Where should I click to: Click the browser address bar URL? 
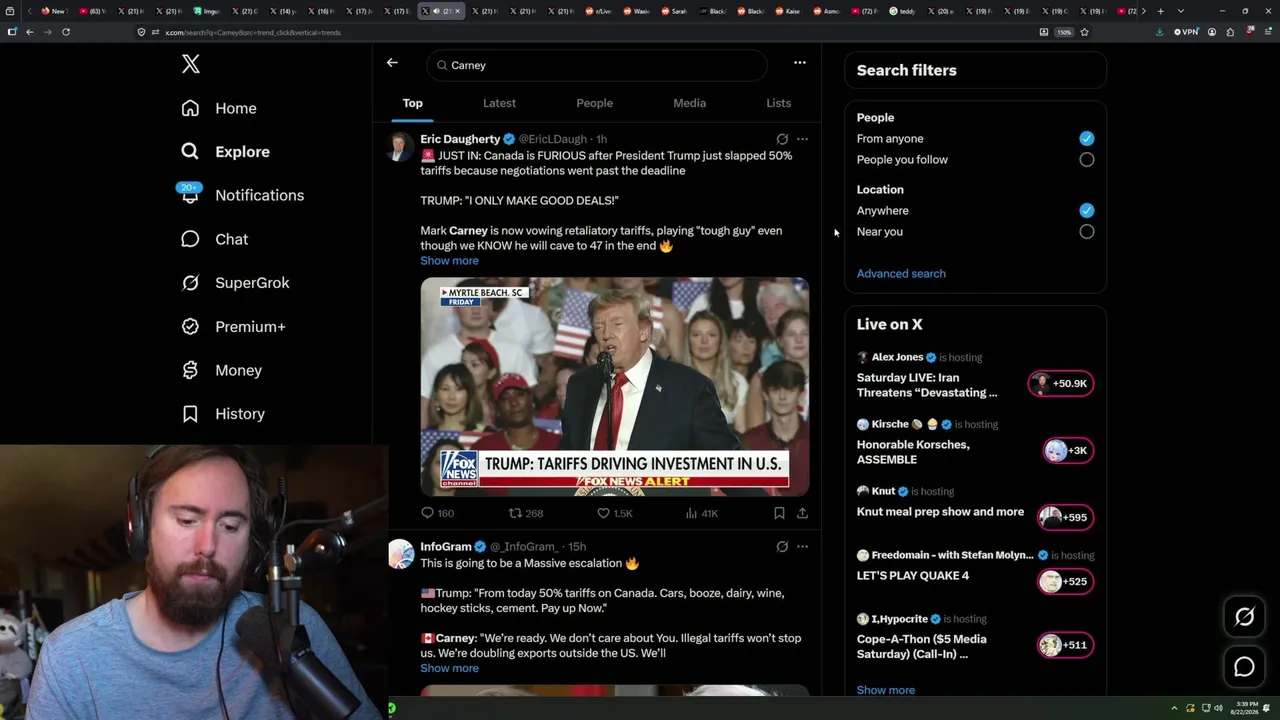coord(252,33)
